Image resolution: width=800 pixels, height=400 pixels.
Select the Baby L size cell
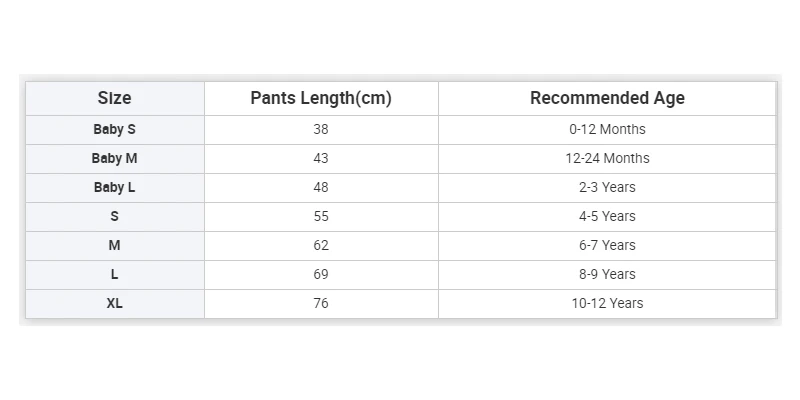coord(115,187)
